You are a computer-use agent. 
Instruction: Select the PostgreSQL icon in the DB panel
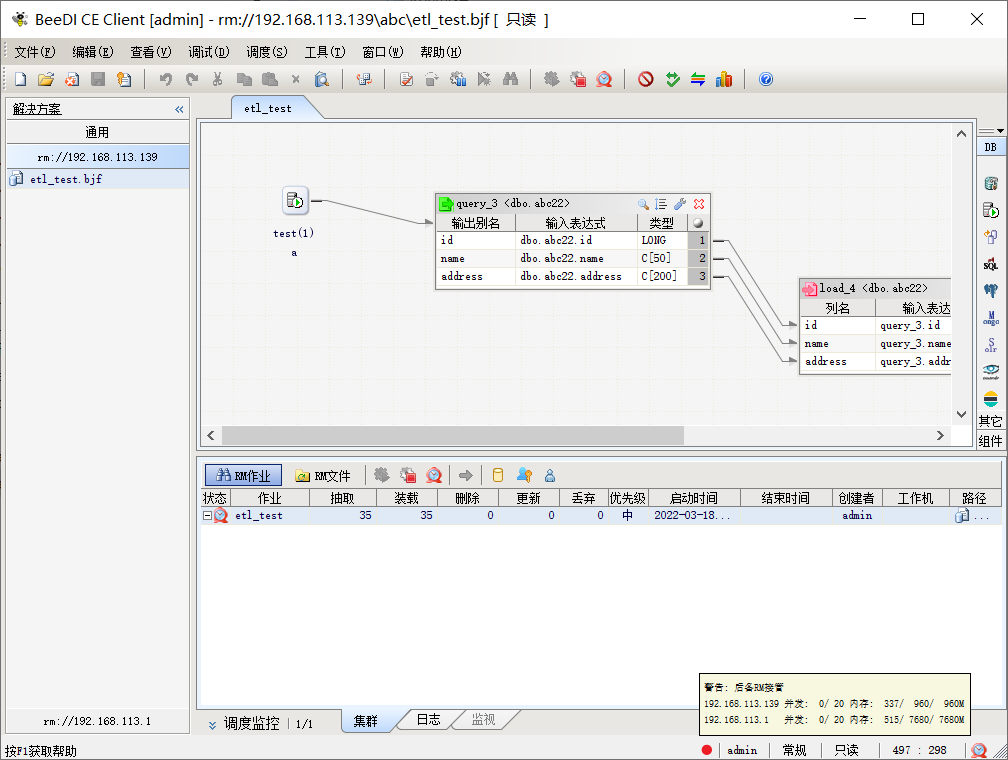pos(991,290)
